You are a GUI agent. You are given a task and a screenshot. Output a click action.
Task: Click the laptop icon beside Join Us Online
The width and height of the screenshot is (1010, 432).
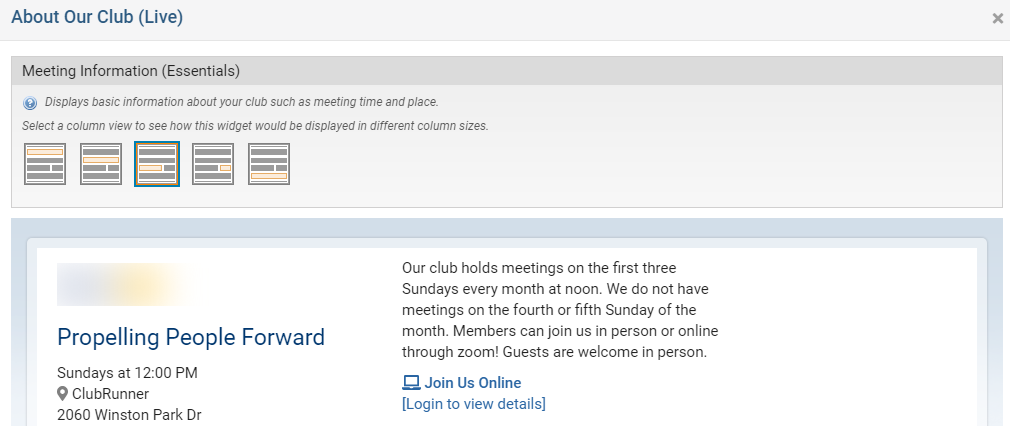411,383
